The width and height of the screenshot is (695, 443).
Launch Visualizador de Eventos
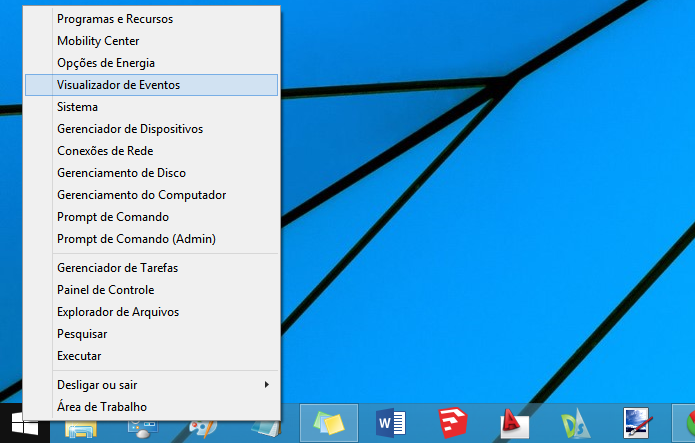click(152, 85)
